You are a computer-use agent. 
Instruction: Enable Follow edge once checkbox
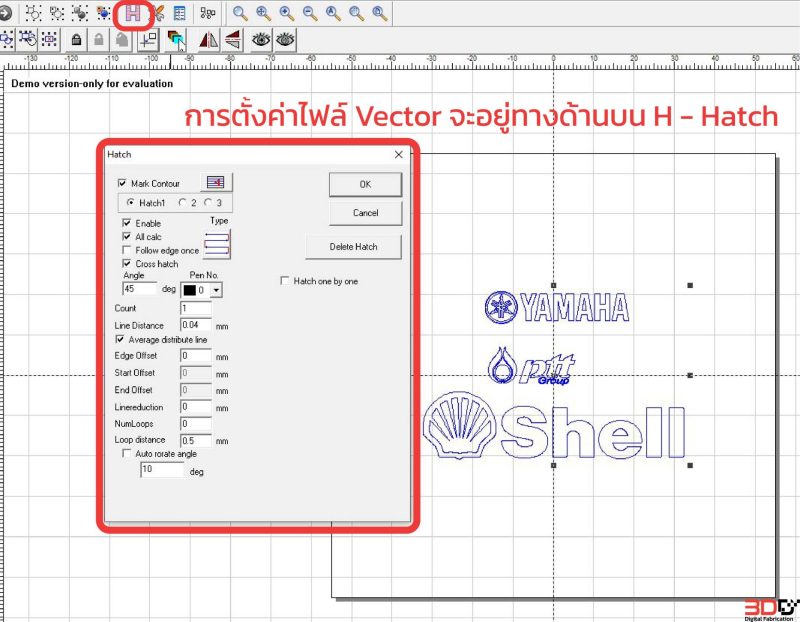pos(127,250)
